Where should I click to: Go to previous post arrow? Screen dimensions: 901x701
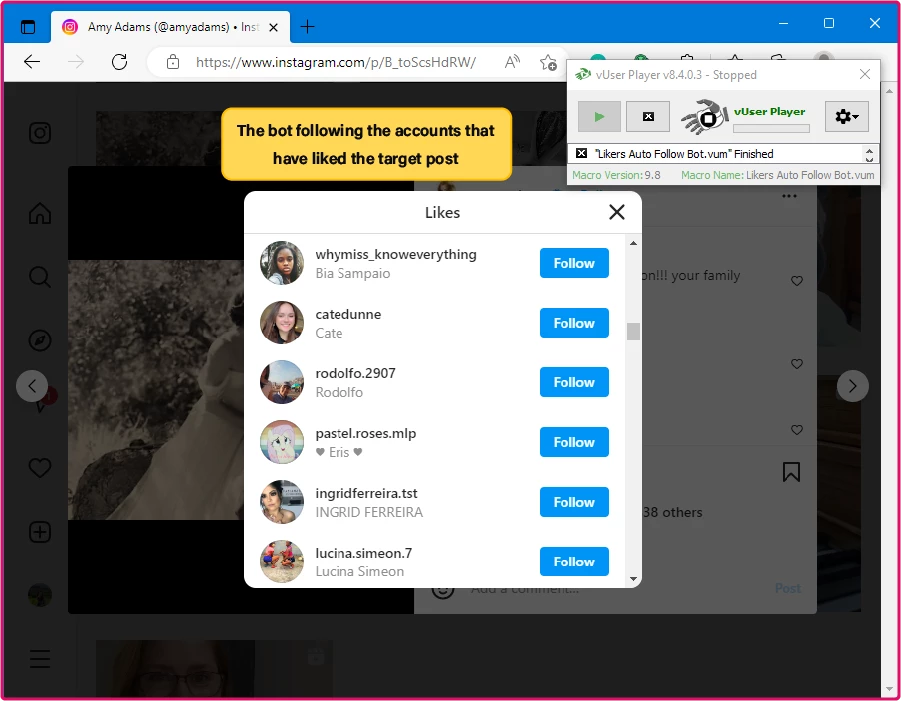point(32,386)
